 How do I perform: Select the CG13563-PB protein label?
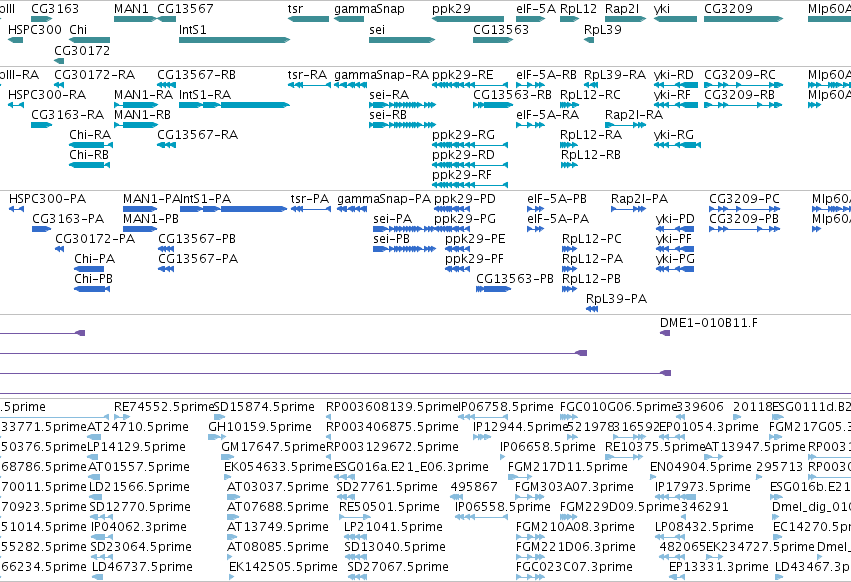pos(515,279)
